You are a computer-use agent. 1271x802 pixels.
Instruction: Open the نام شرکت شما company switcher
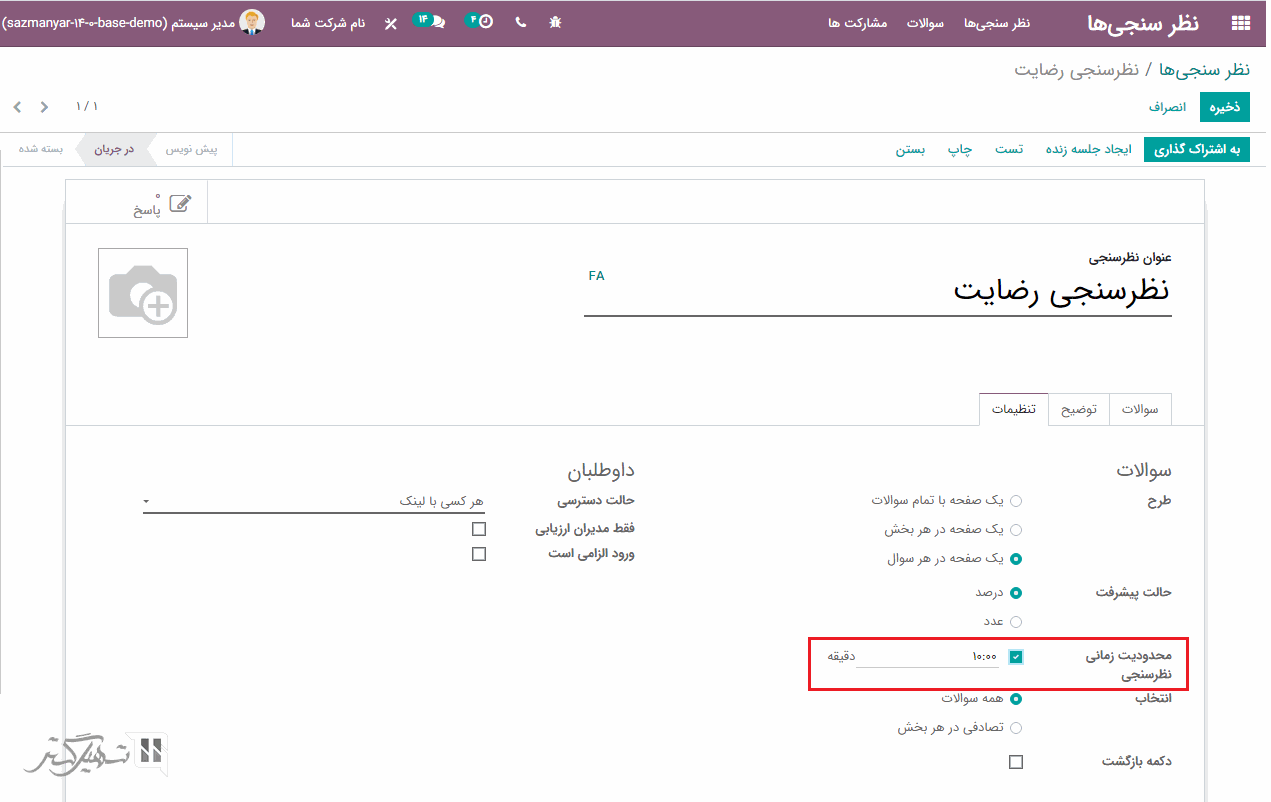(328, 22)
